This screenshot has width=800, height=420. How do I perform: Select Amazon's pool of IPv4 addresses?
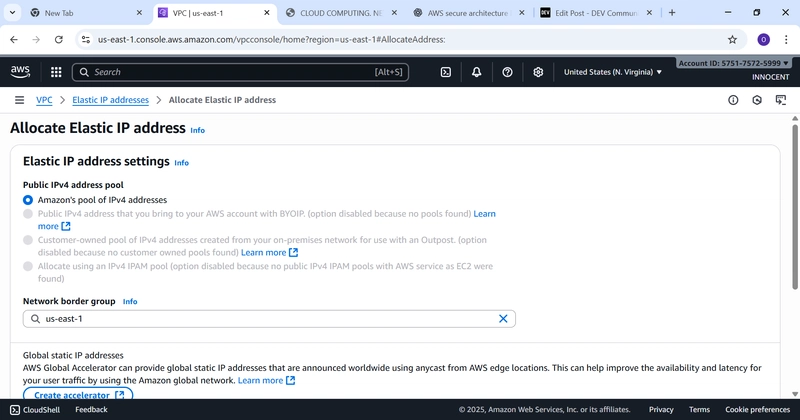pyautogui.click(x=28, y=200)
